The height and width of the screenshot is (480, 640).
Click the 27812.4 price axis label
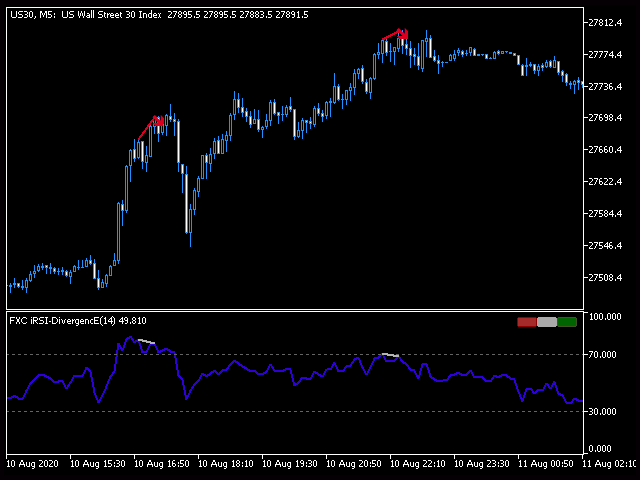coord(607,23)
